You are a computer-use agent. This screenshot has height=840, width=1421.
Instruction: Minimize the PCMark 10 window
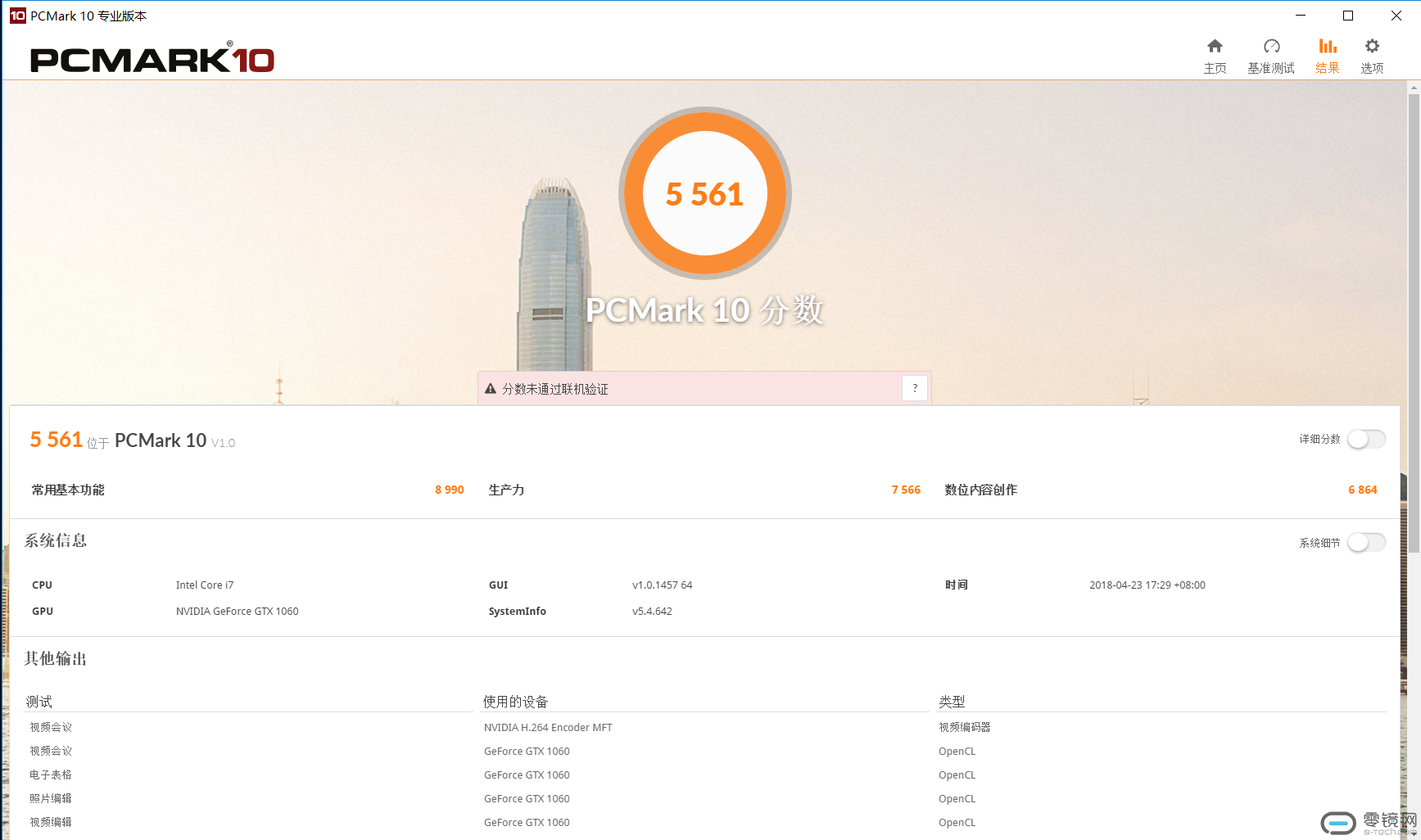tap(1301, 16)
